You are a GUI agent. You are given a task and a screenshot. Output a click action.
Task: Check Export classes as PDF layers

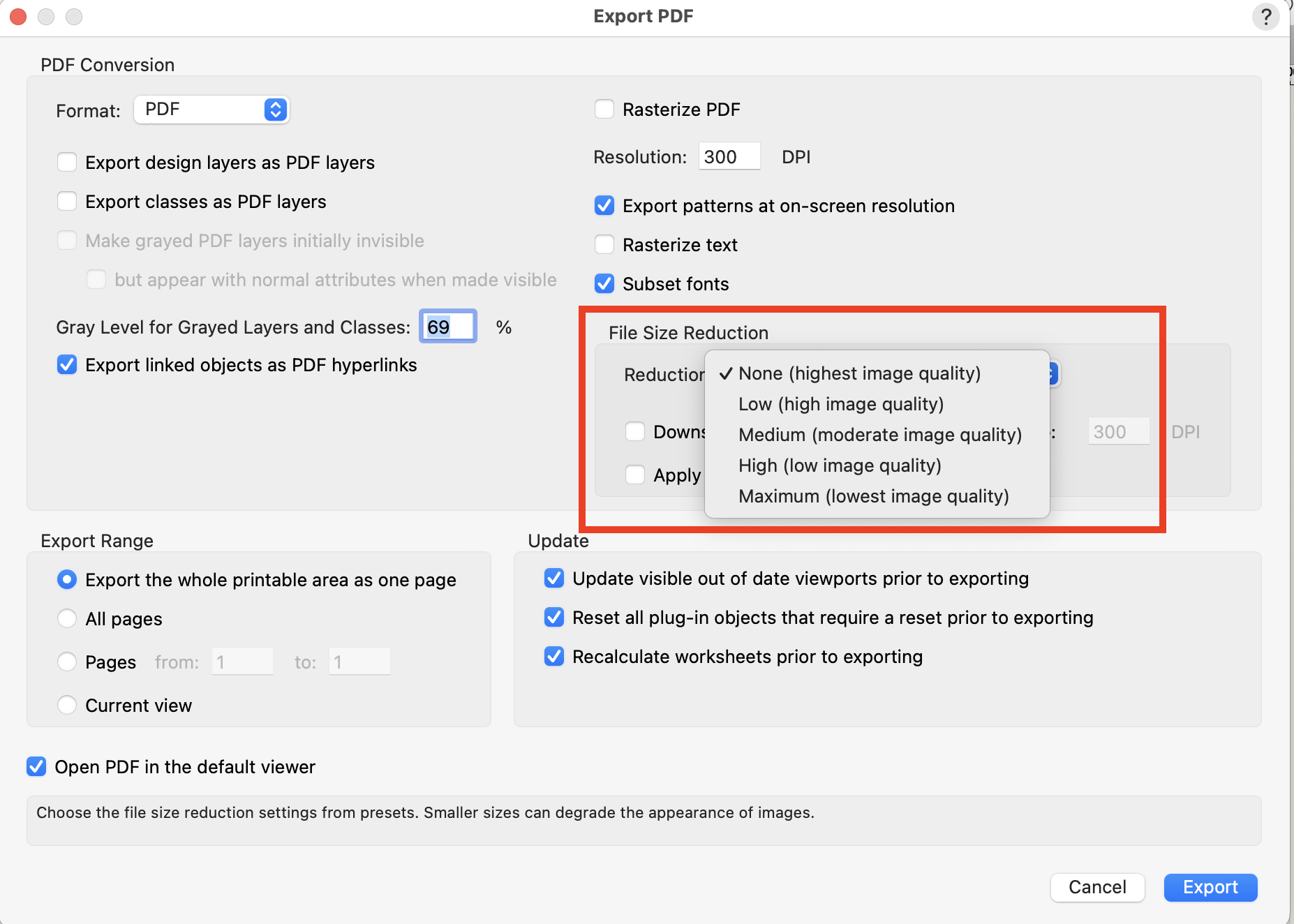[x=67, y=202]
